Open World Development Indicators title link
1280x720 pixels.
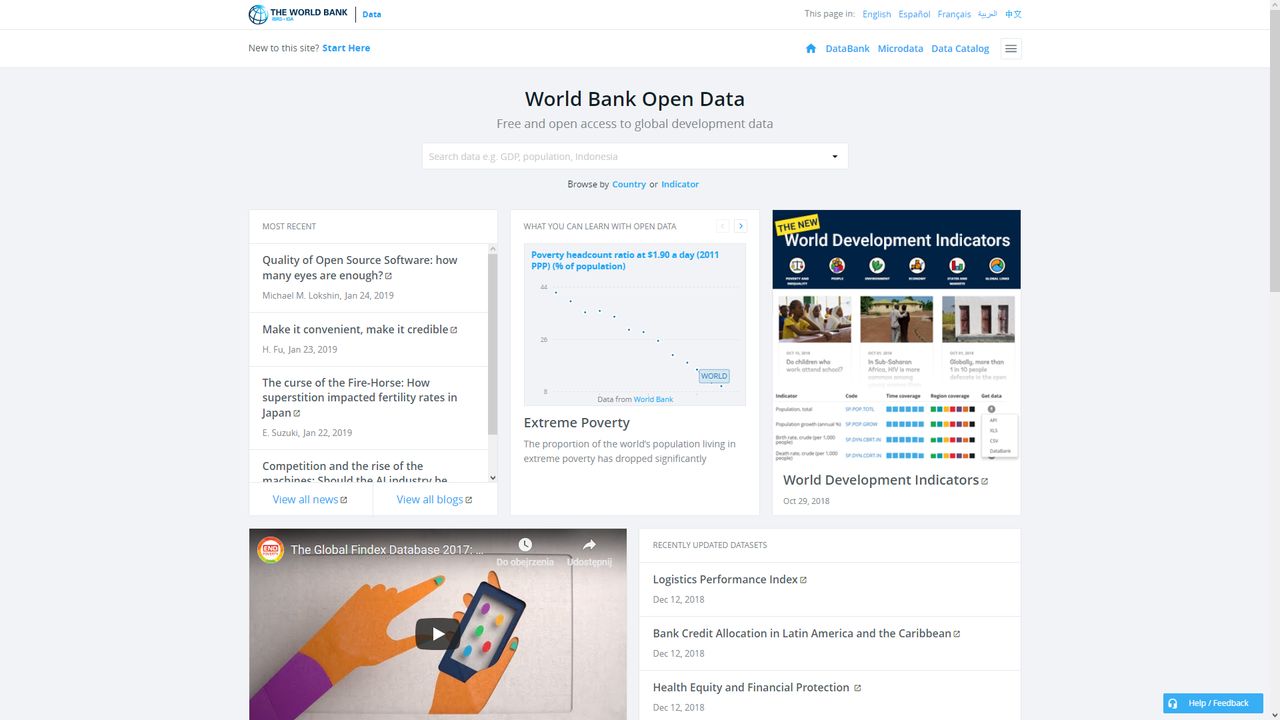point(885,480)
